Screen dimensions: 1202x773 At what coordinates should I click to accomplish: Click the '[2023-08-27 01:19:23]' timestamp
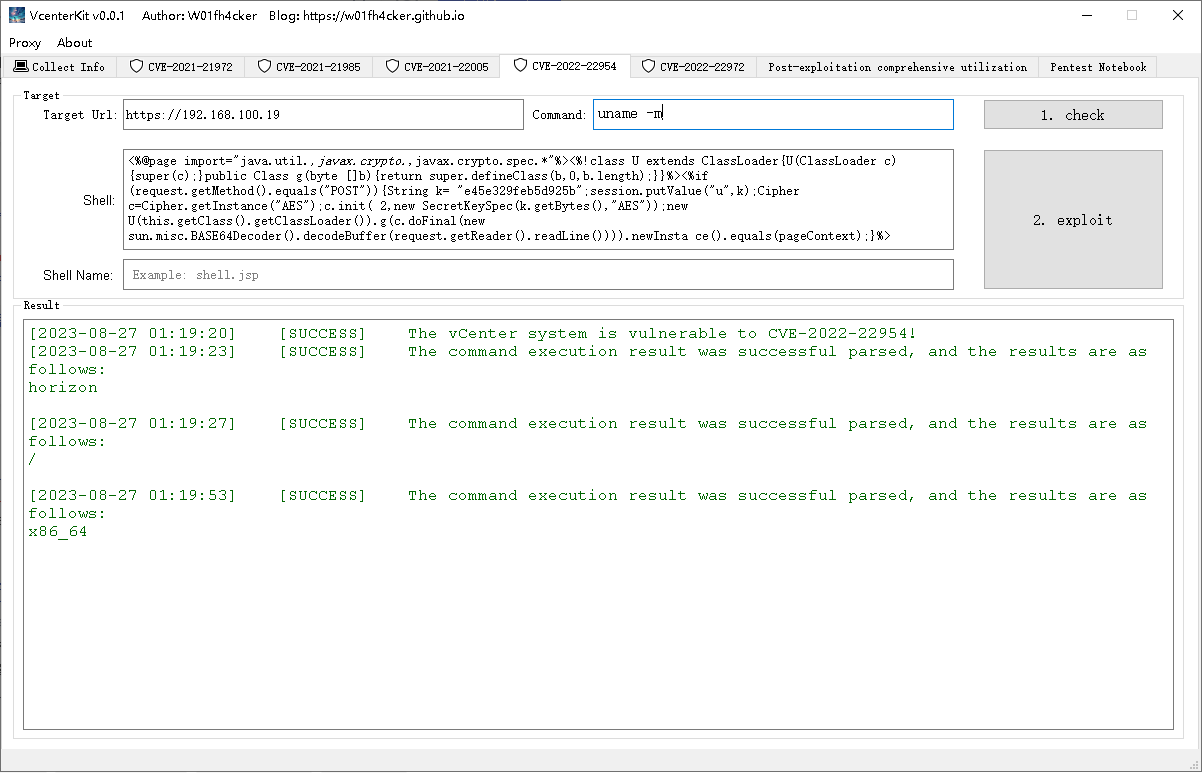(132, 352)
